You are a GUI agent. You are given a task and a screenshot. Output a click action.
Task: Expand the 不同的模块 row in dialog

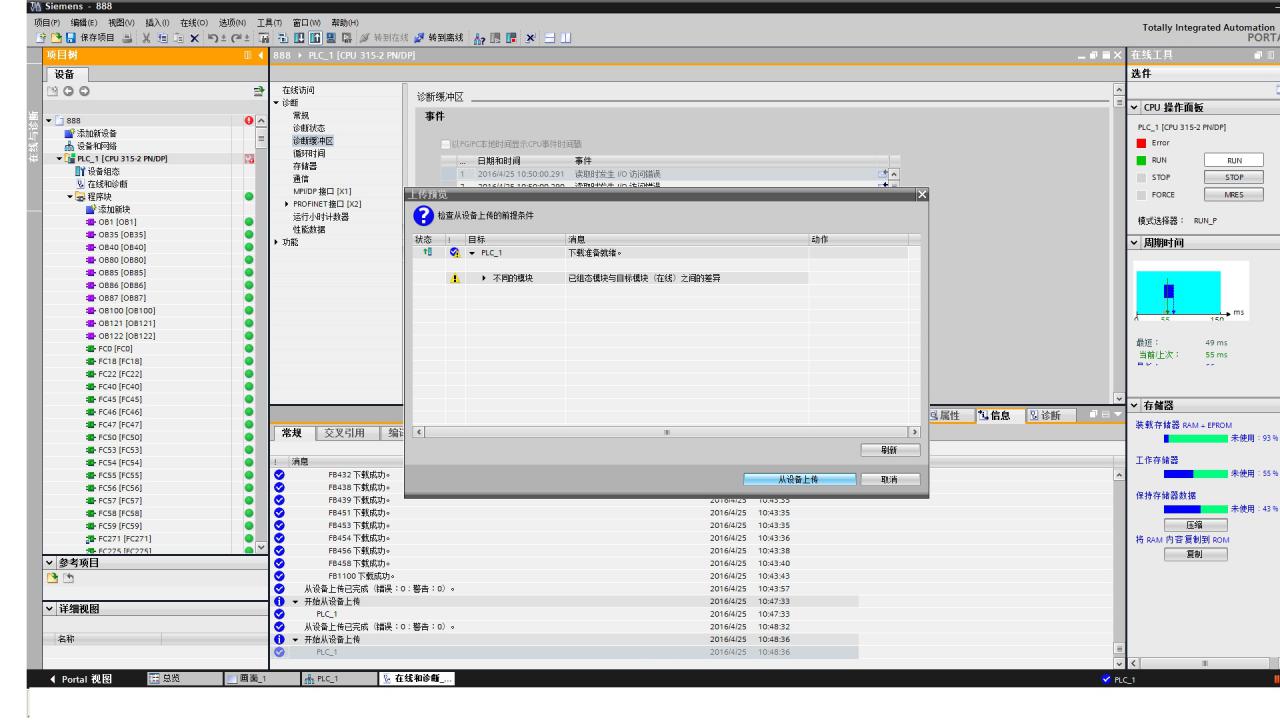tap(483, 278)
